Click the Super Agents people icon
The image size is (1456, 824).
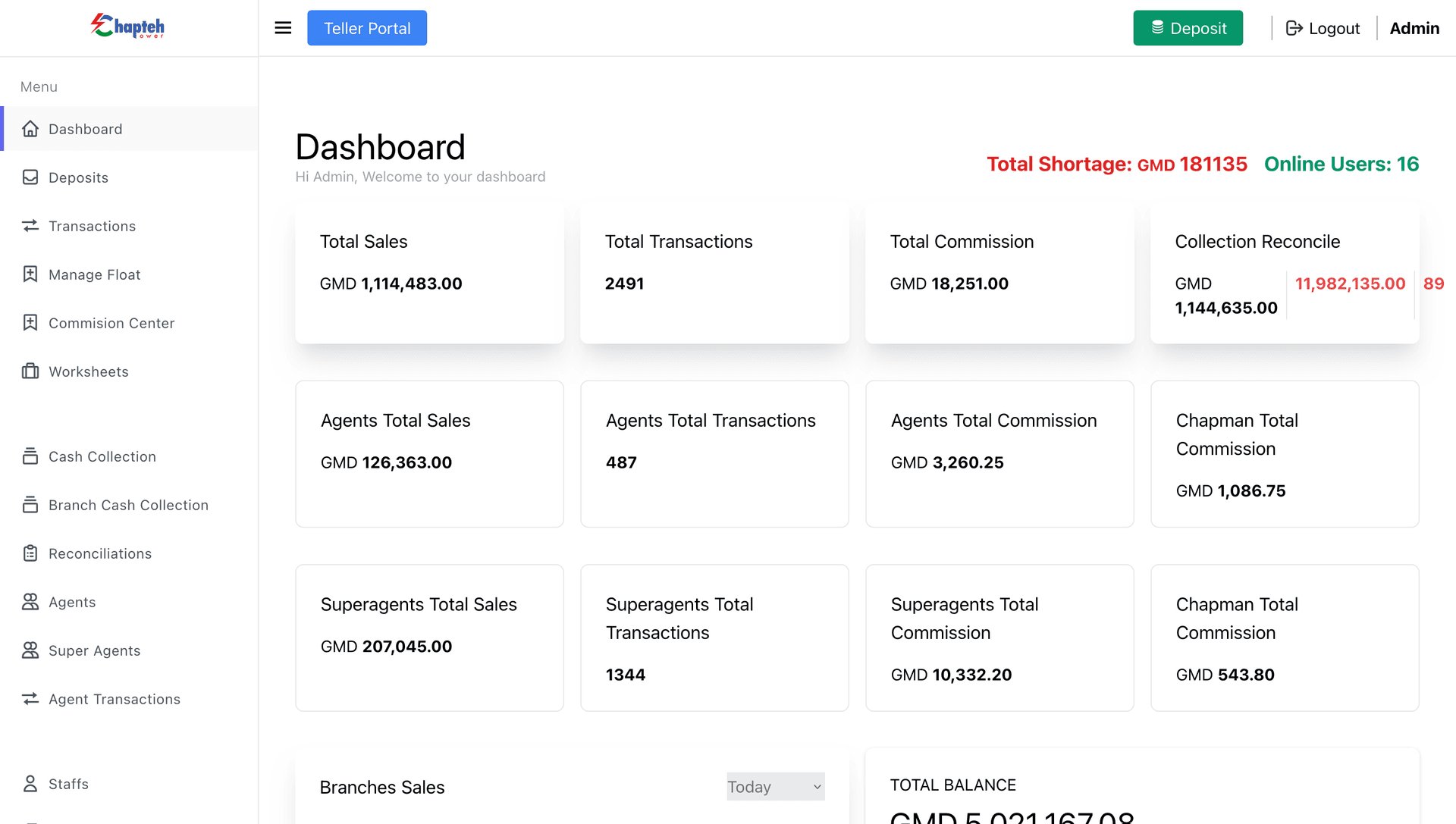click(x=30, y=650)
